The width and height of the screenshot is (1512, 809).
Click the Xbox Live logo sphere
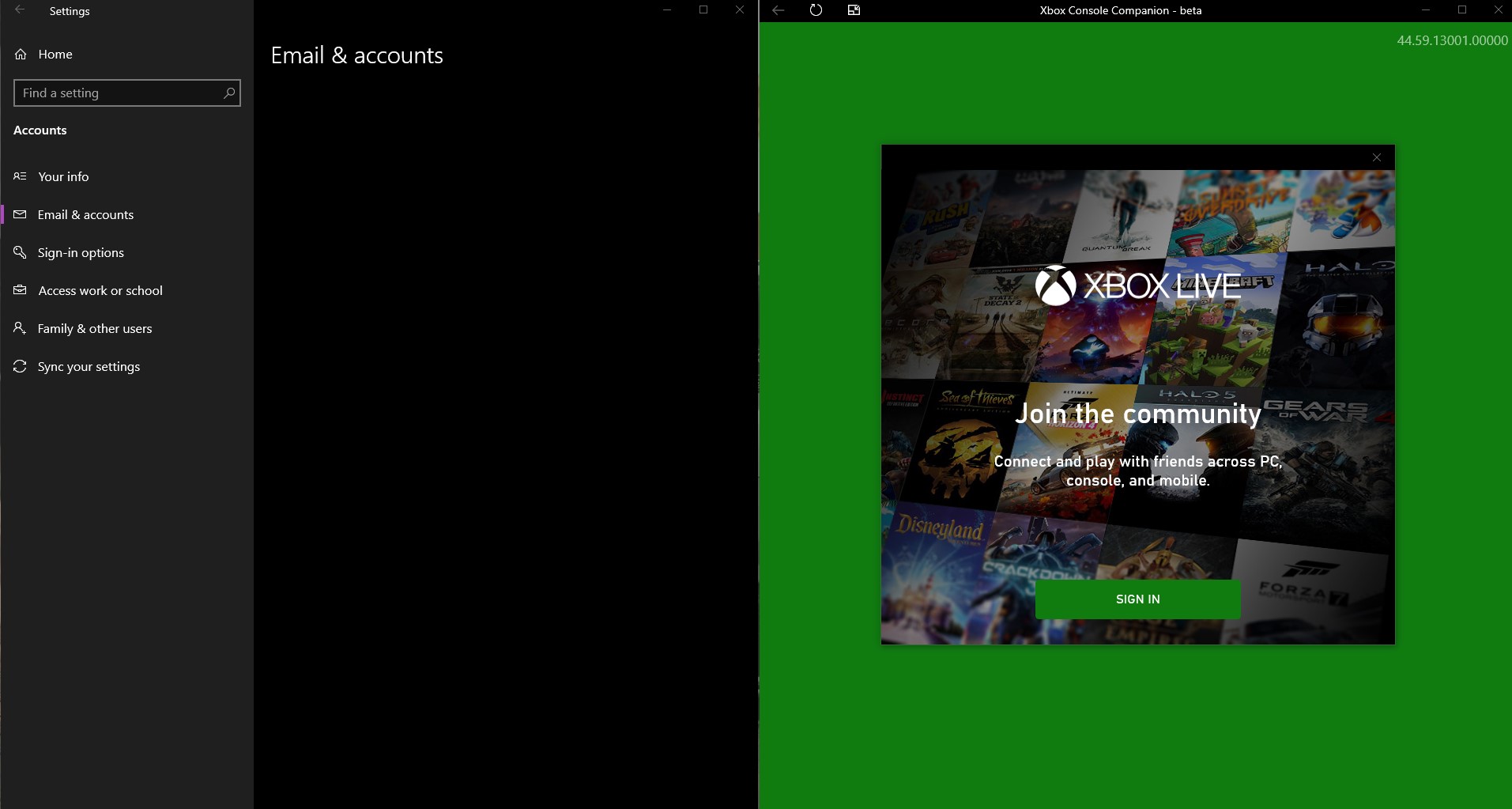click(x=1055, y=285)
